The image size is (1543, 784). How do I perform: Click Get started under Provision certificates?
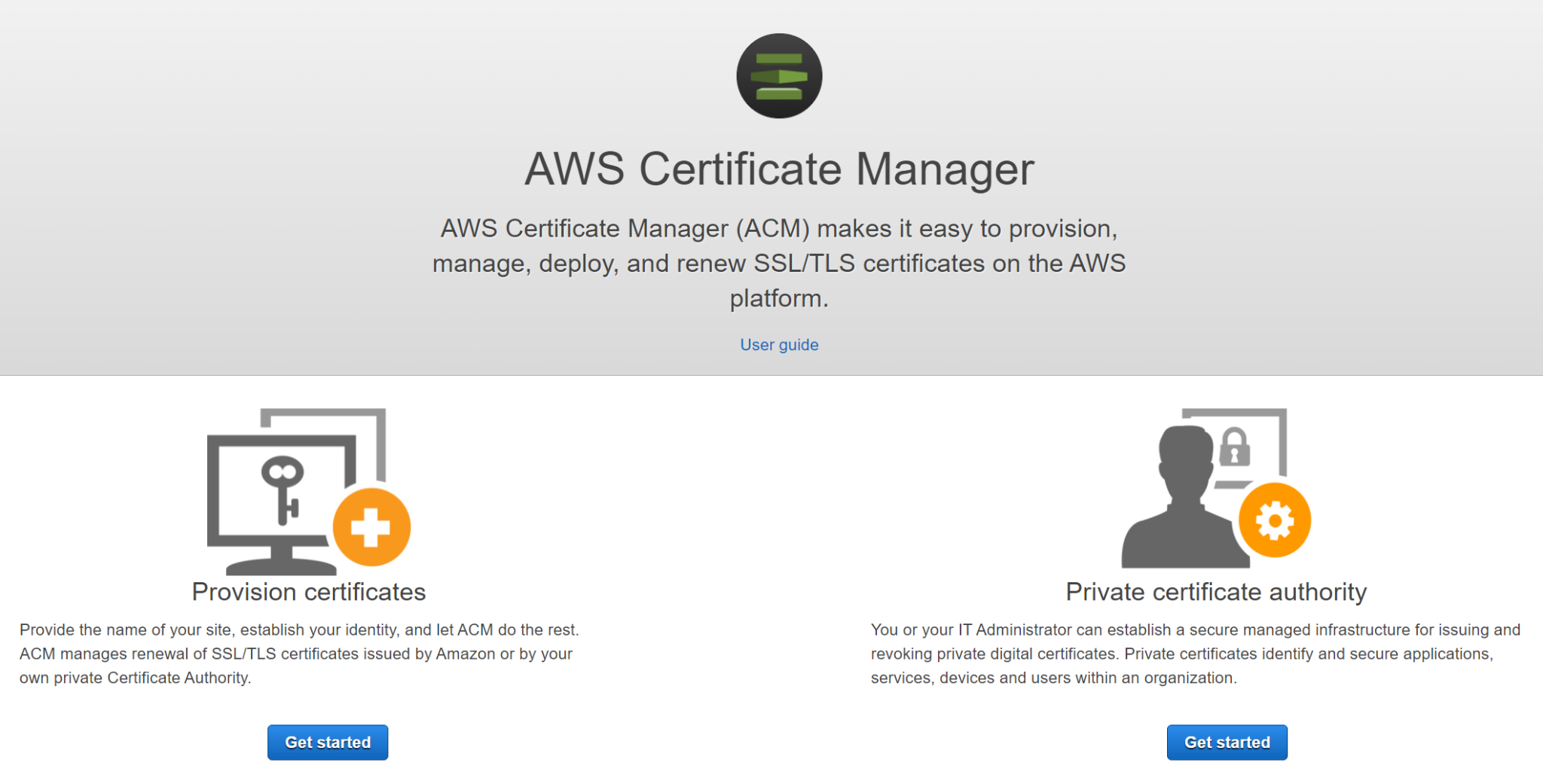328,743
